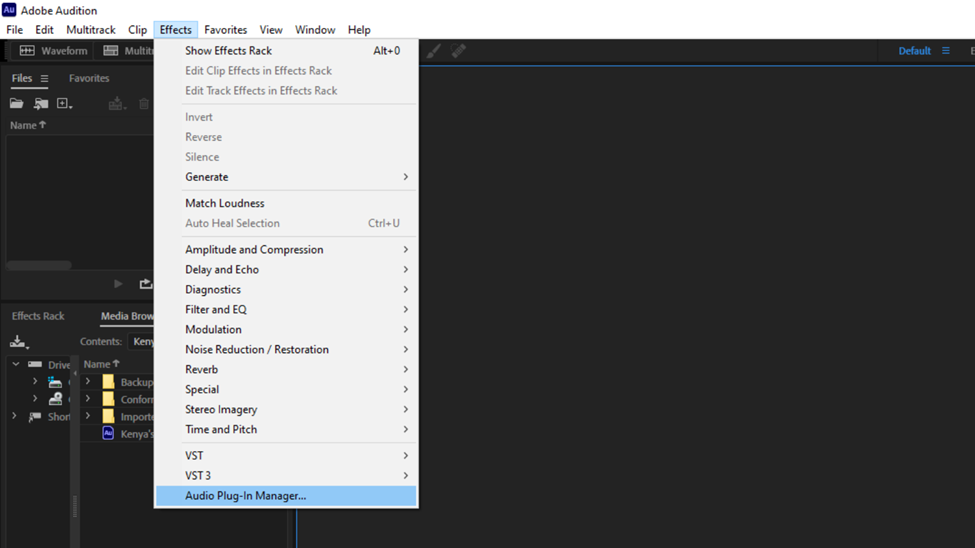Open the Clip menu
The height and width of the screenshot is (548, 975).
(x=137, y=30)
